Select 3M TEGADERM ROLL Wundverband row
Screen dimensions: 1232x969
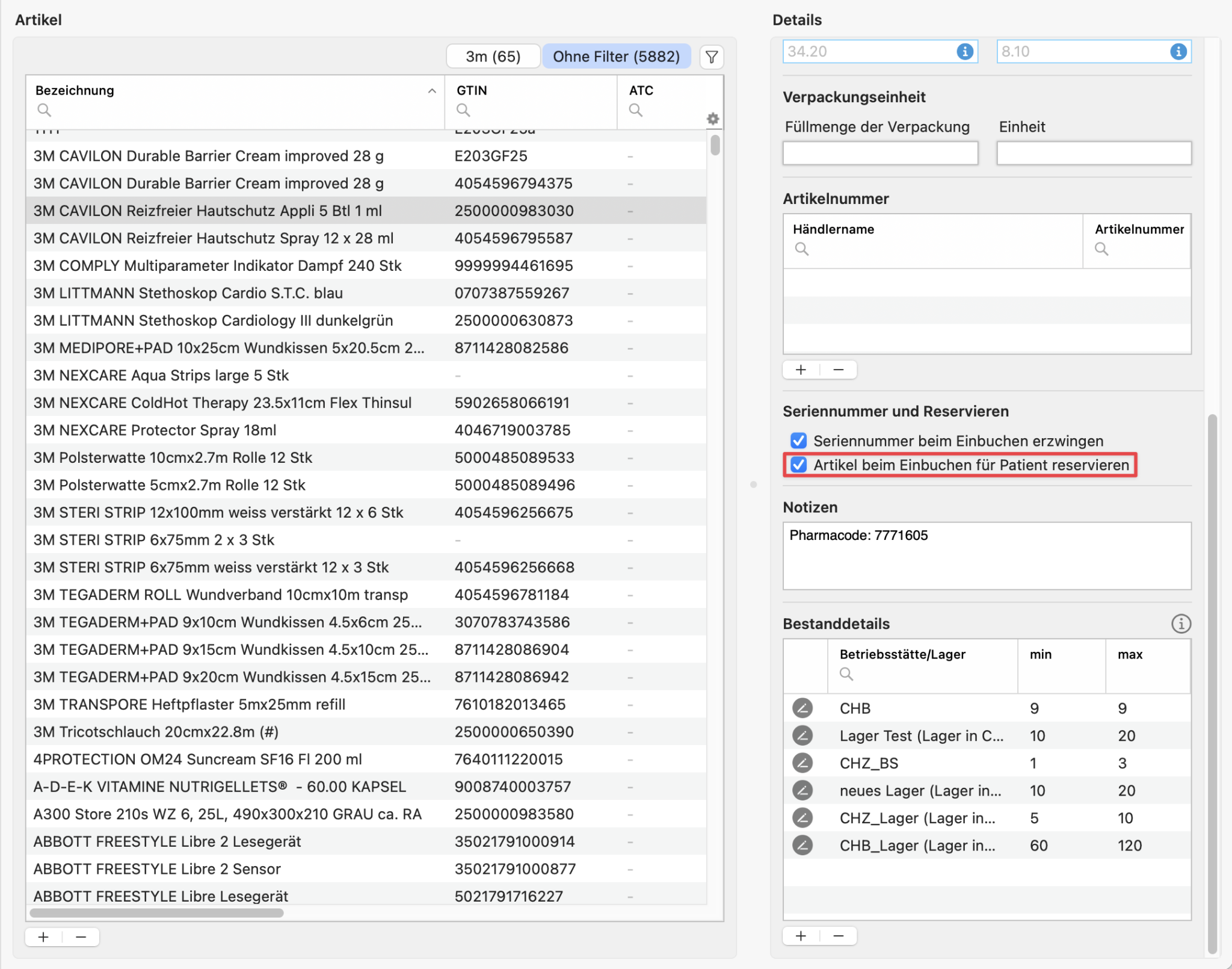(x=366, y=595)
